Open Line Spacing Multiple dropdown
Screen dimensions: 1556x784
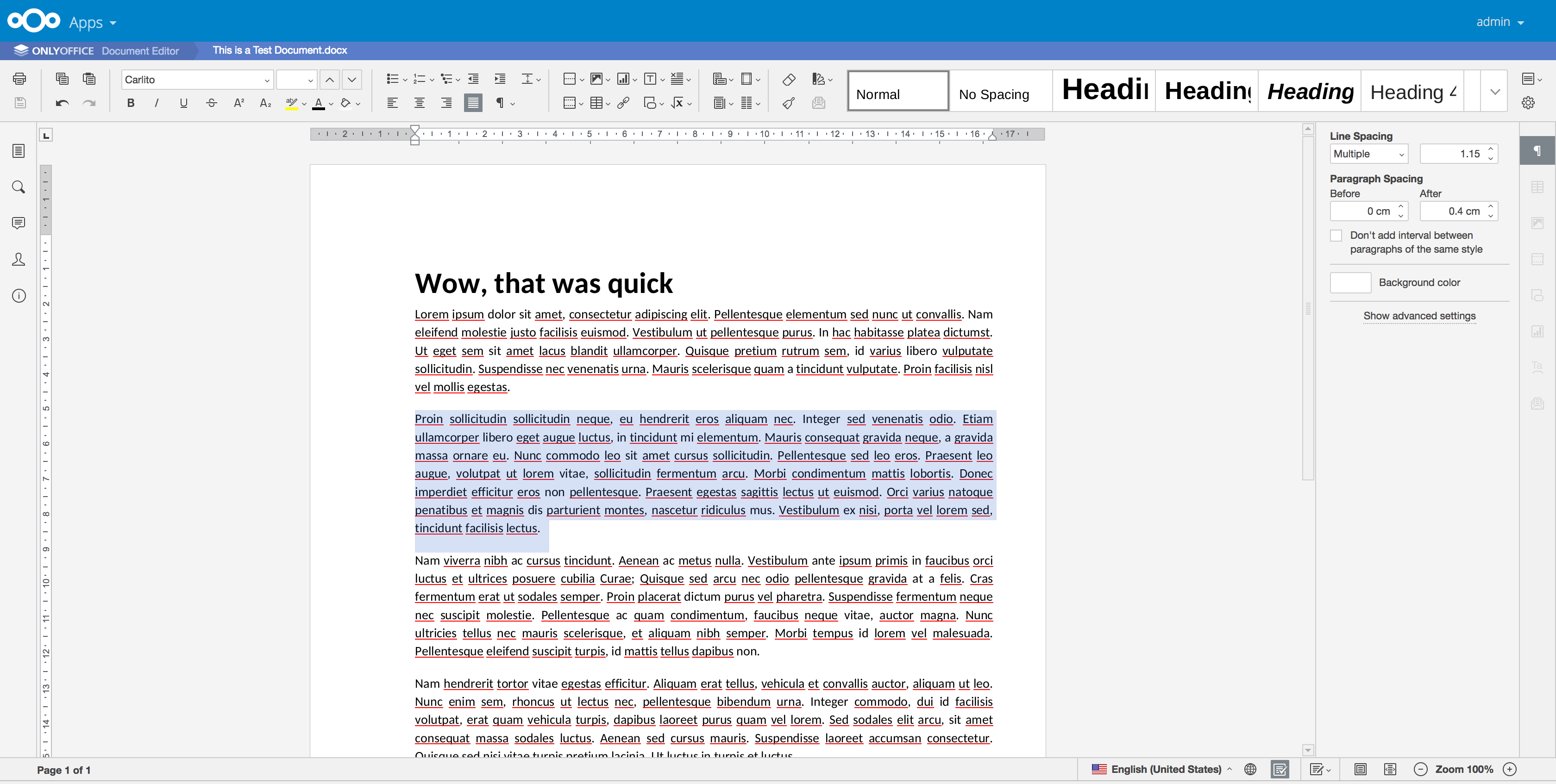(1369, 154)
